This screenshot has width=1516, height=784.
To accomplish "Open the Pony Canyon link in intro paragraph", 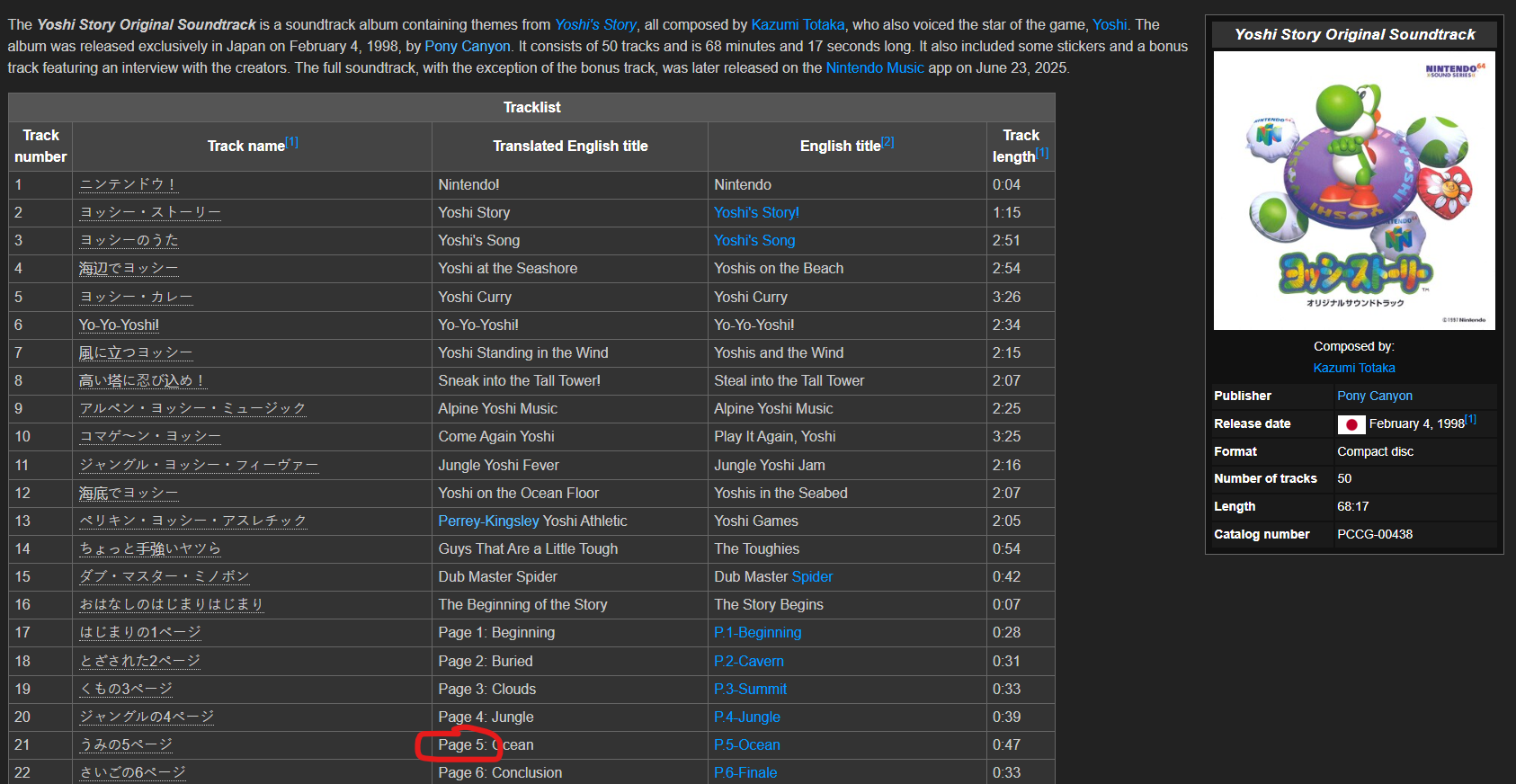I will 468,46.
